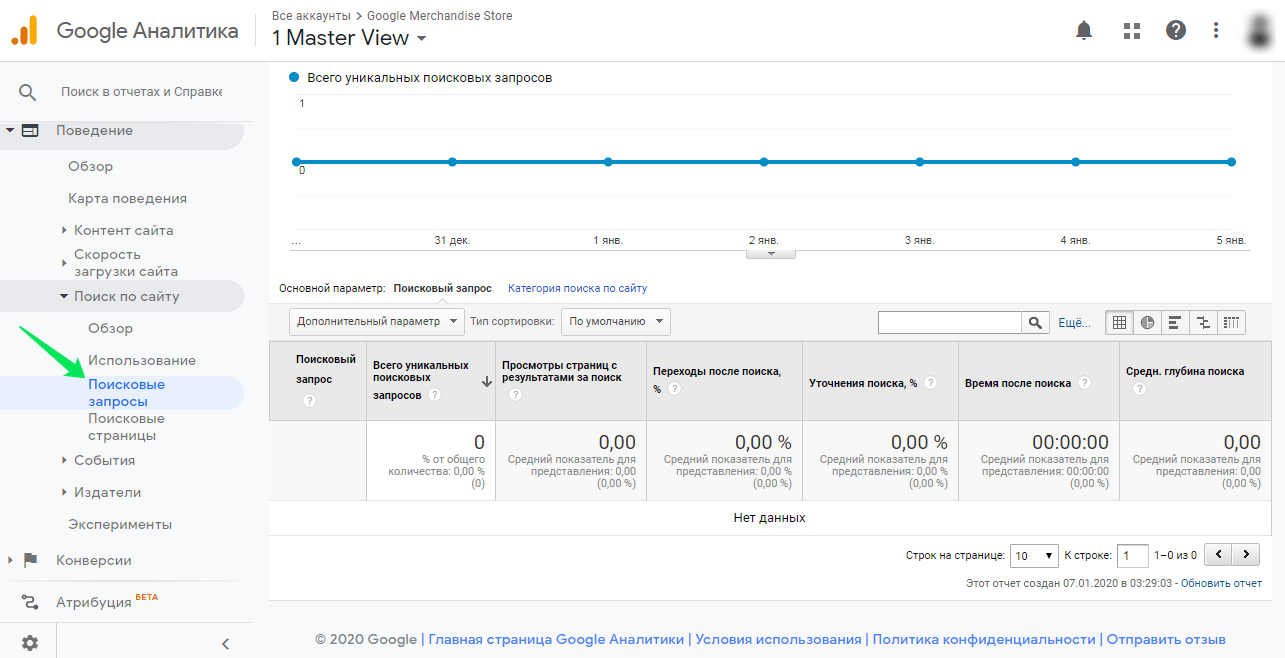
Task: Click the Ещё… advanced filter link
Action: (x=1074, y=323)
